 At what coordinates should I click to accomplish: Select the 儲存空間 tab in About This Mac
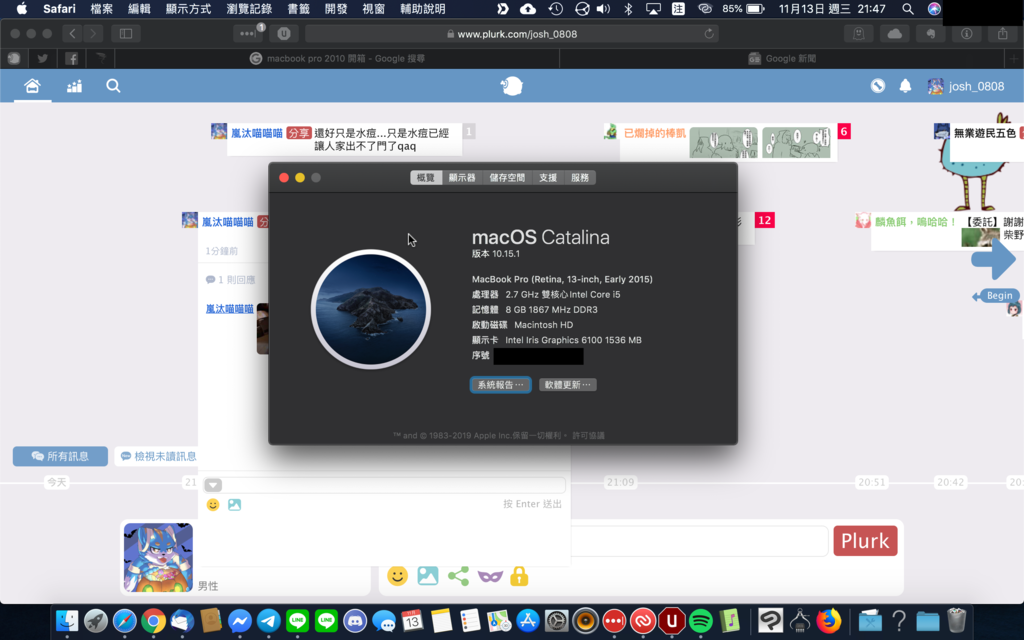tap(507, 177)
